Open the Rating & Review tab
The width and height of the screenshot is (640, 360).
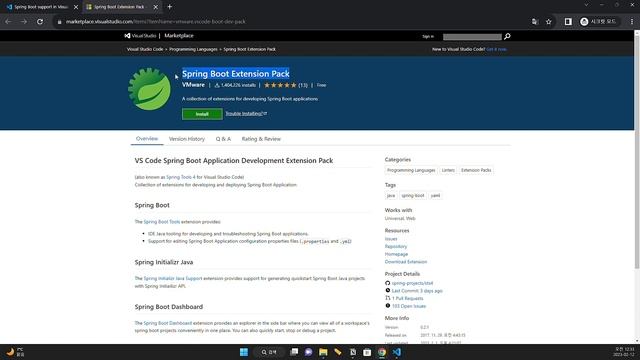coord(261,139)
